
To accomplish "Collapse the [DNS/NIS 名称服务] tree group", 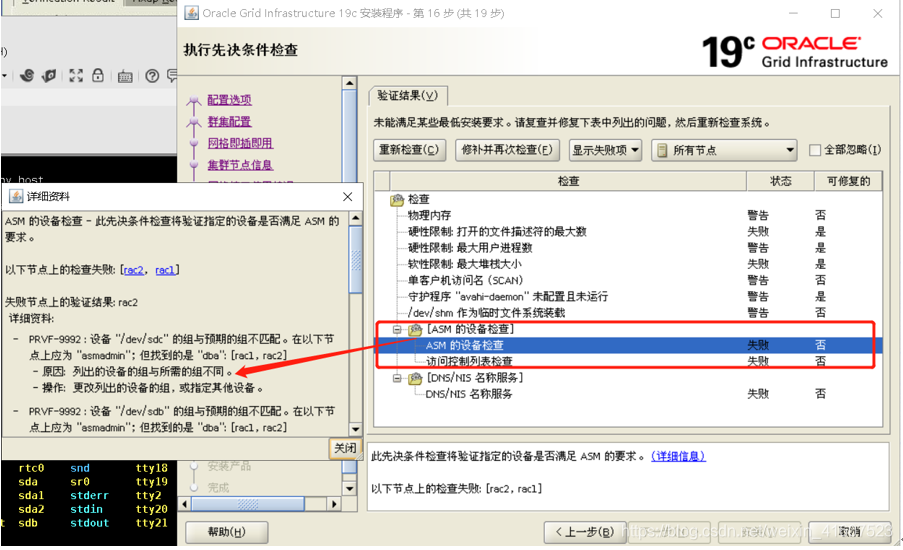I will (x=397, y=378).
